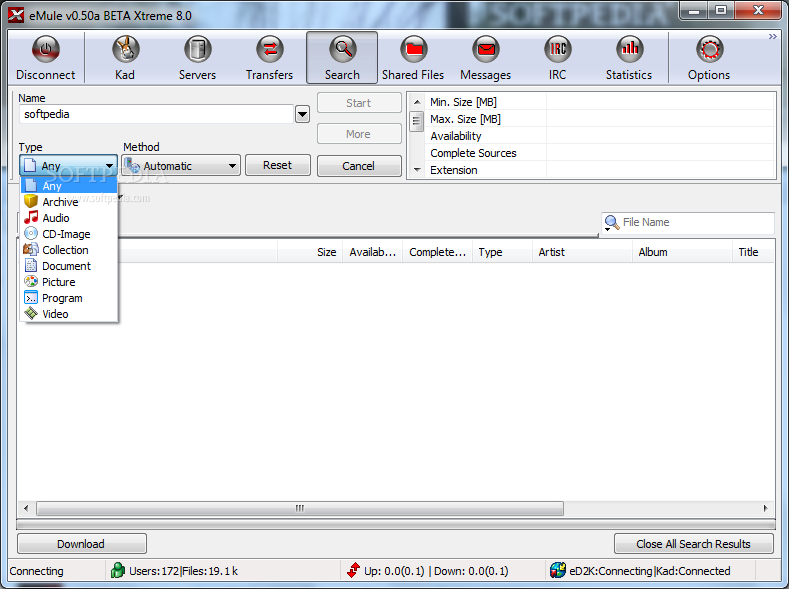Click the filter list scroll-down arrow
The image size is (789, 589).
coord(417,170)
